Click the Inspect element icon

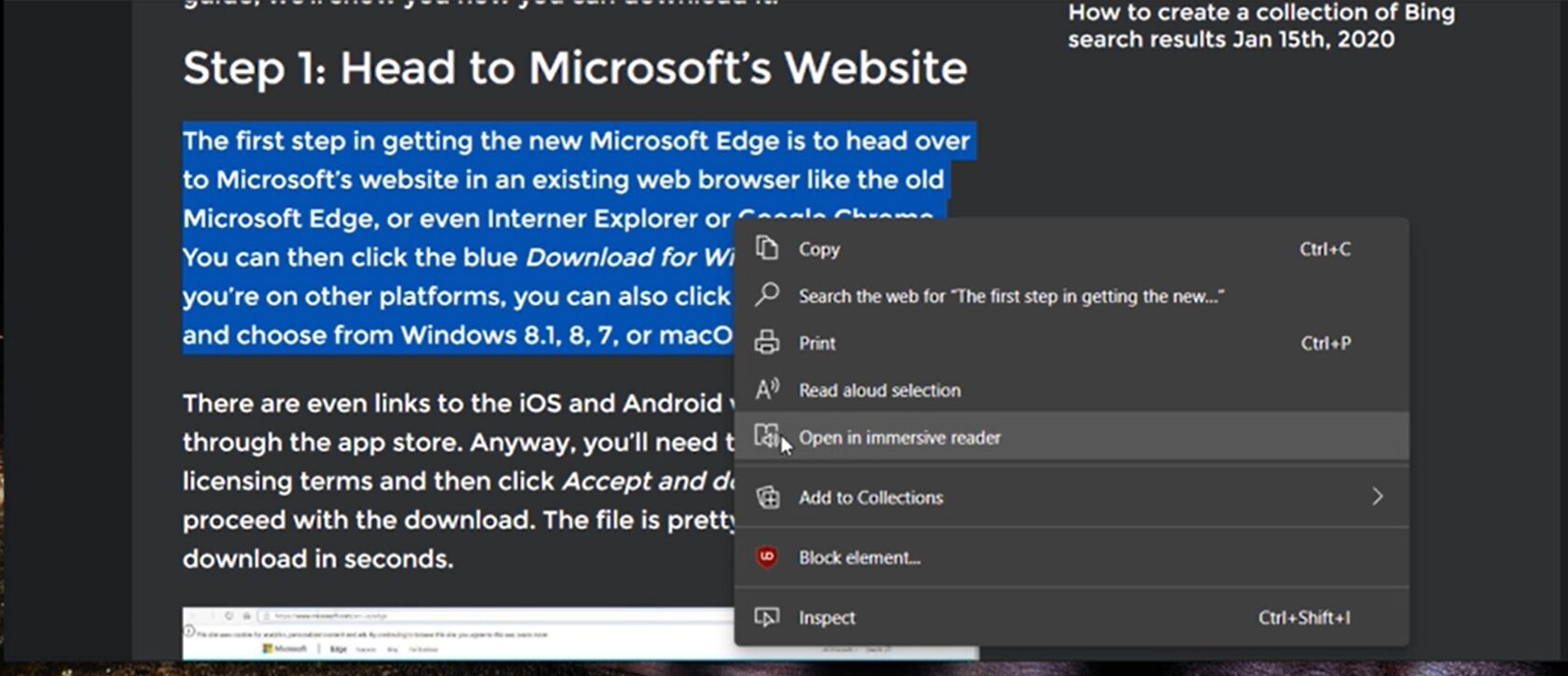(766, 617)
